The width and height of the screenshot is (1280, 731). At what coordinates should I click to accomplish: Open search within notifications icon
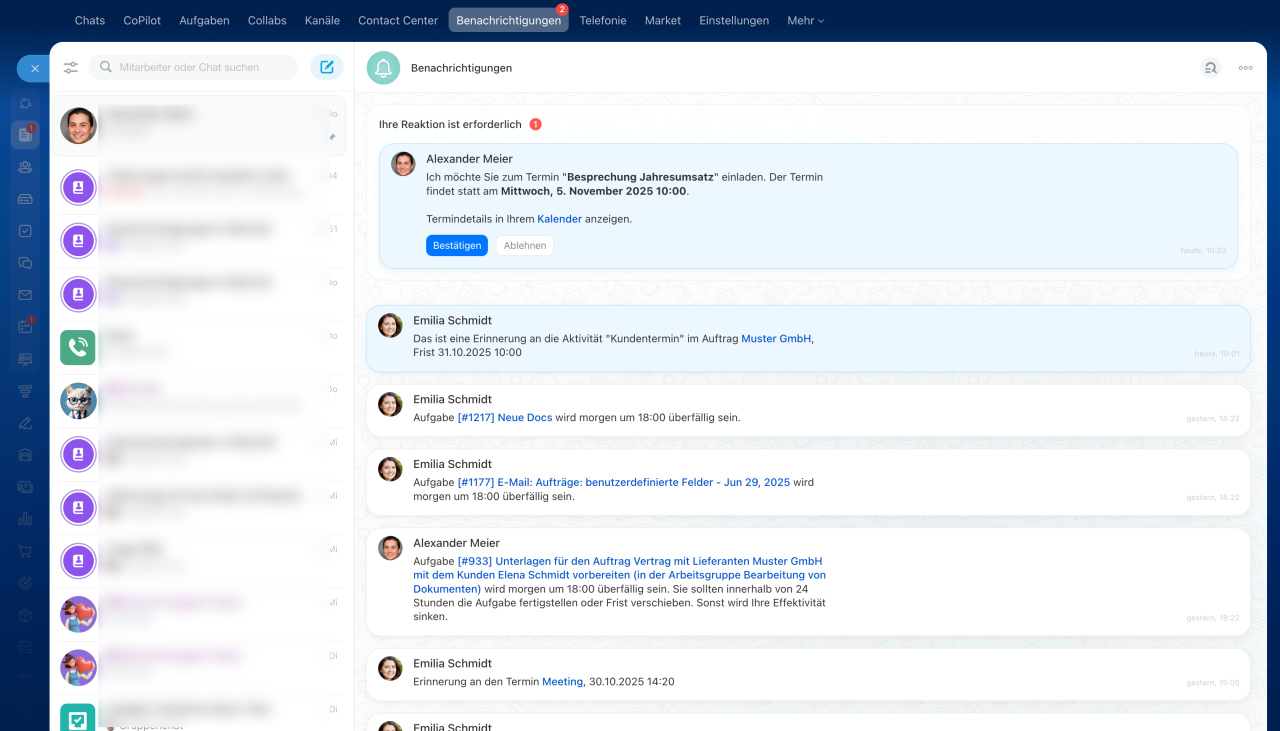pos(1210,68)
